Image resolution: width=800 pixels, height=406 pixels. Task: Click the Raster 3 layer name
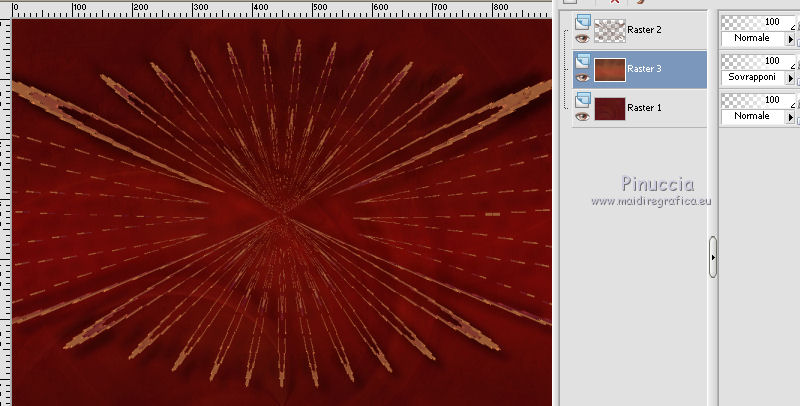tap(644, 68)
